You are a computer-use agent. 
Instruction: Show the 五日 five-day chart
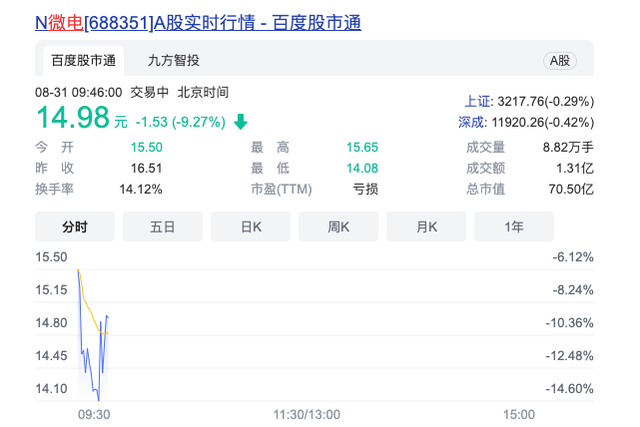pyautogui.click(x=162, y=227)
